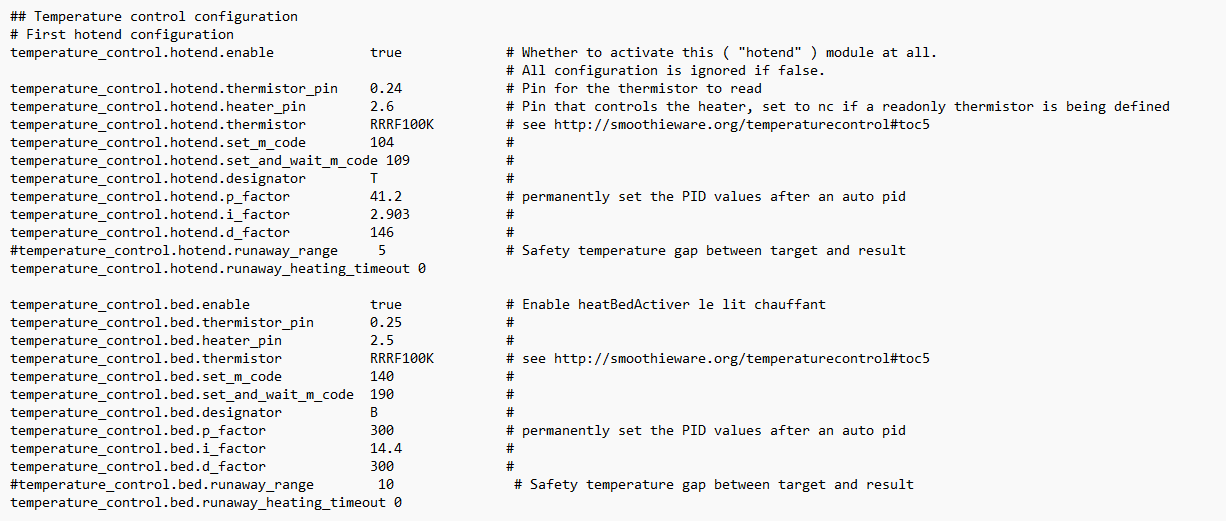Select the hotend thermistor_pin value 0.24
The image size is (1226, 521).
386,88
